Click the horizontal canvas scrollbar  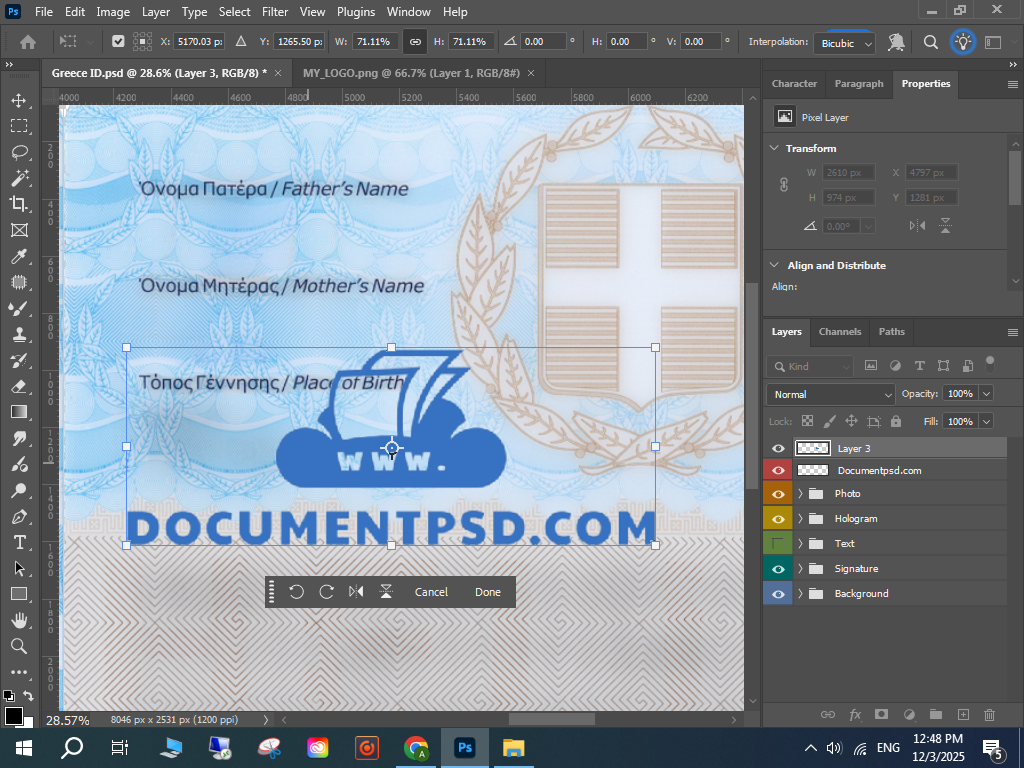click(x=552, y=719)
